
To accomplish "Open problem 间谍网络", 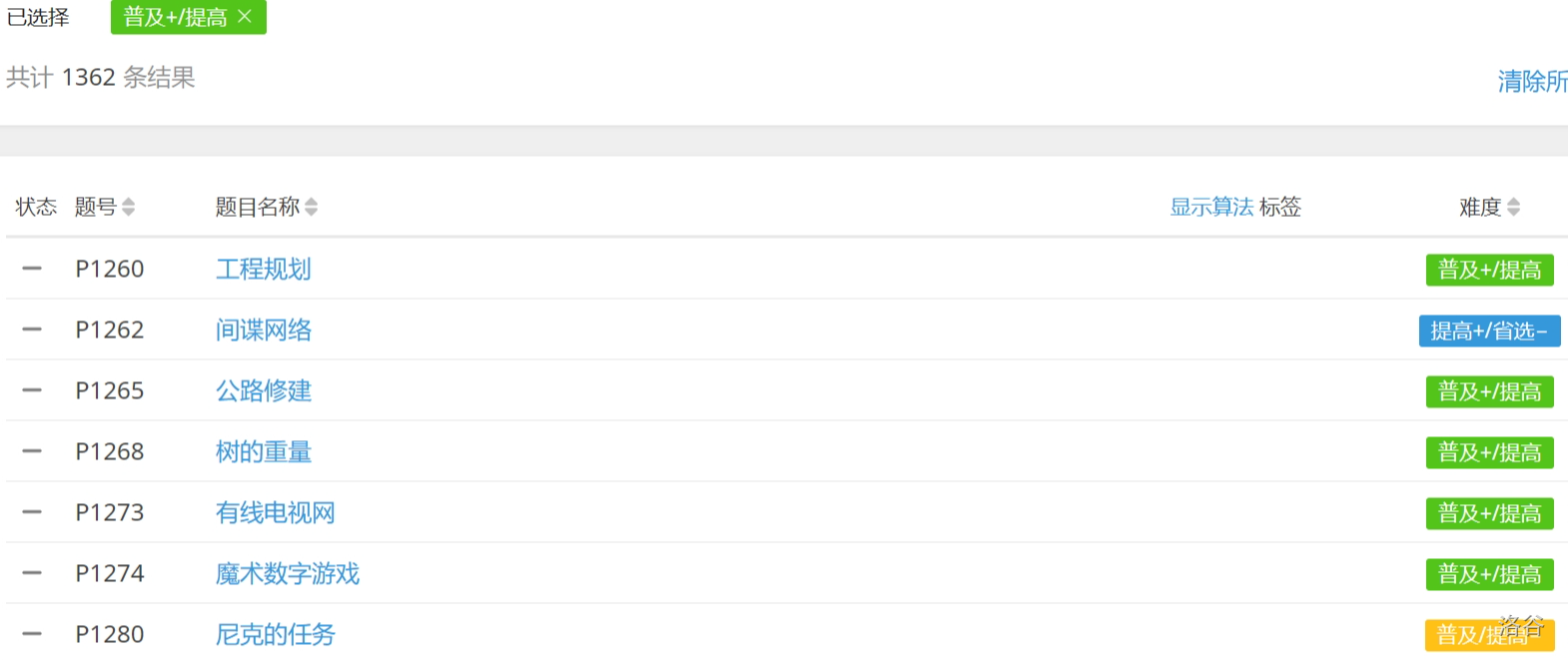I will [x=264, y=330].
